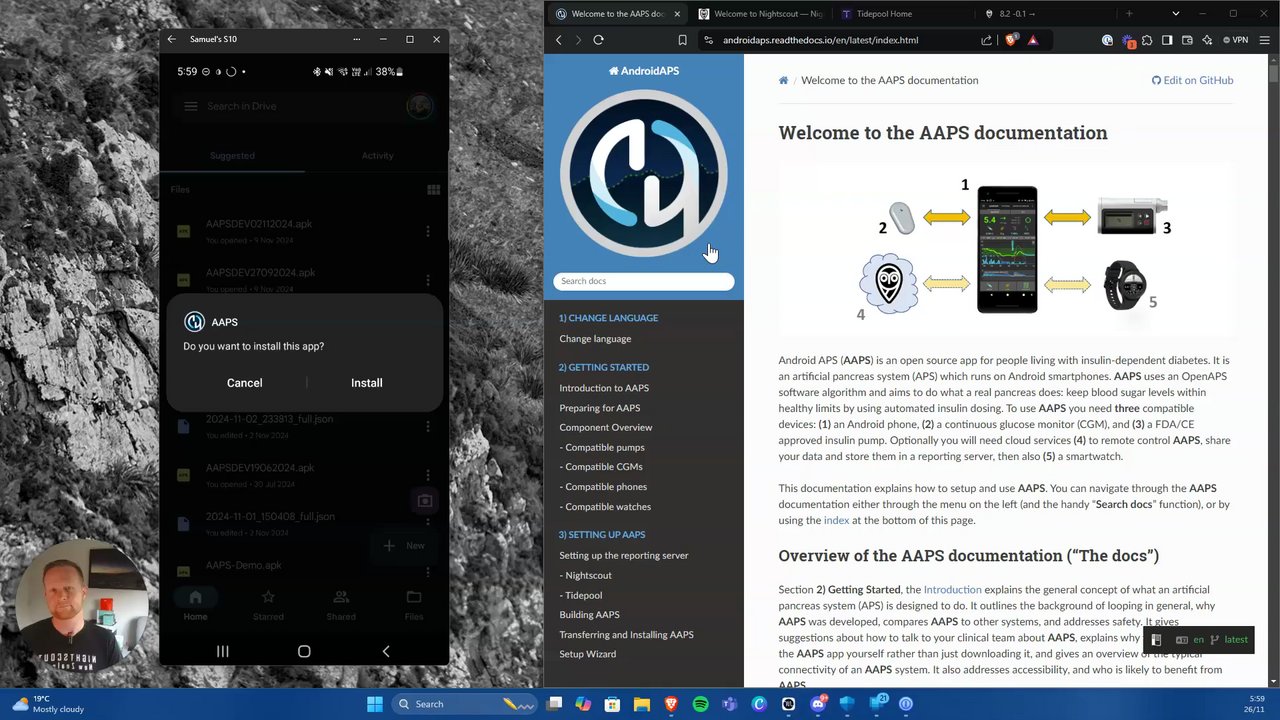This screenshot has height=720, width=1280.
Task: Open the Brave Shields icon
Action: tap(1011, 40)
